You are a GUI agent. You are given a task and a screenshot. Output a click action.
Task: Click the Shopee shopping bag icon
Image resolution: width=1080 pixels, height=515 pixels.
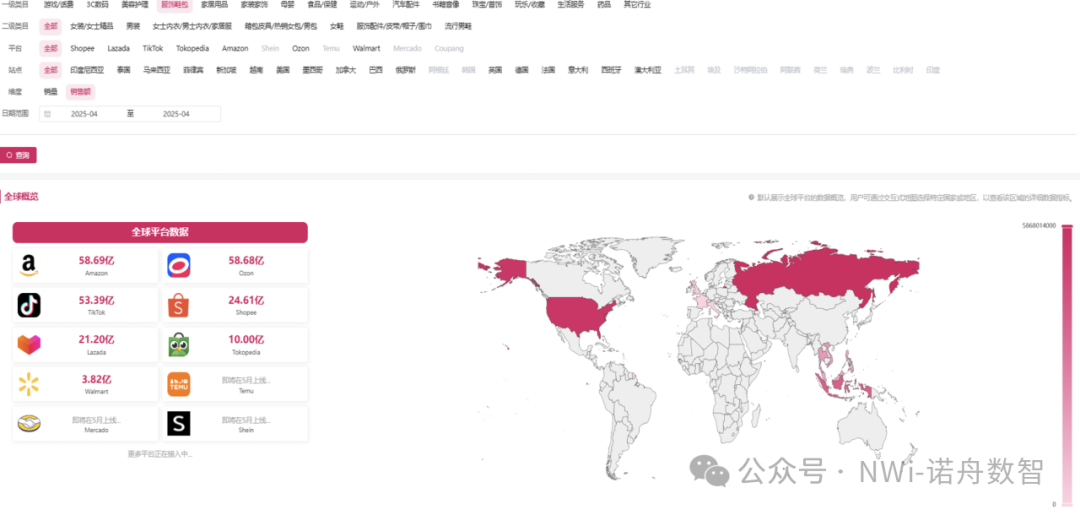(x=179, y=305)
